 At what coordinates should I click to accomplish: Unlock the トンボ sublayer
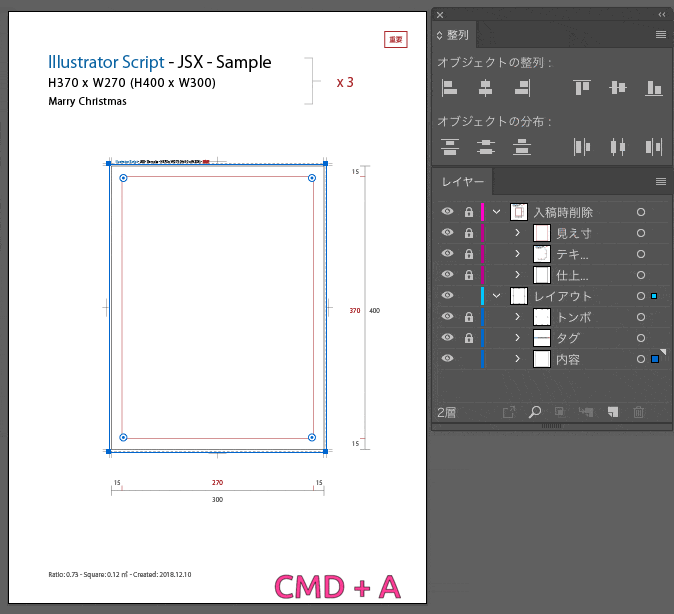[469, 317]
